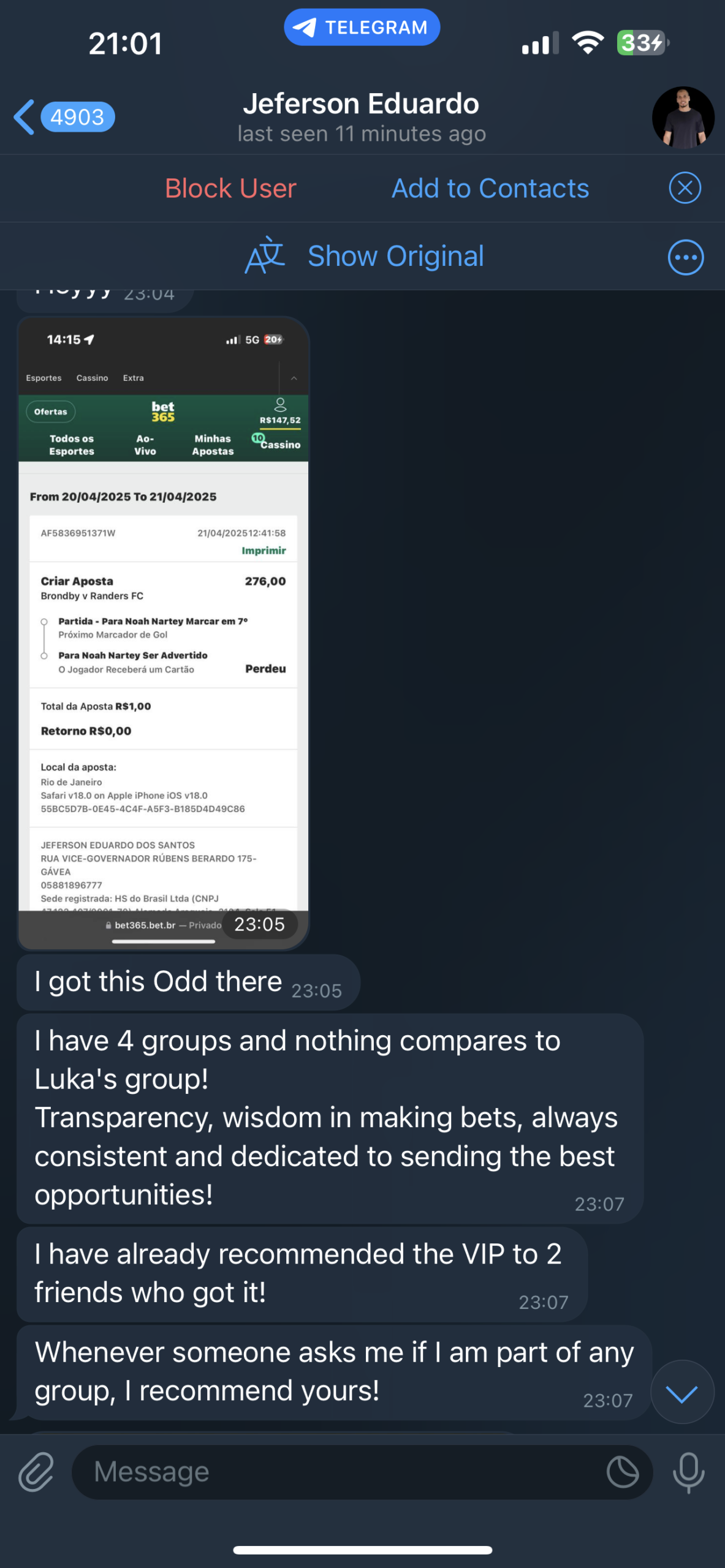Toggle Show Original translation
This screenshot has height=1568, width=725.
[x=395, y=256]
